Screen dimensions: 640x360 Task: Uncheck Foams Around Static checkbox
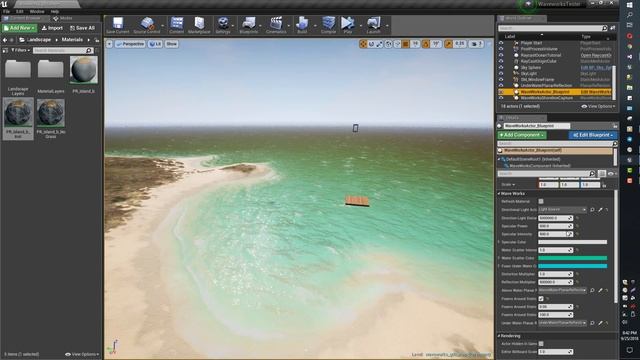pyautogui.click(x=541, y=299)
